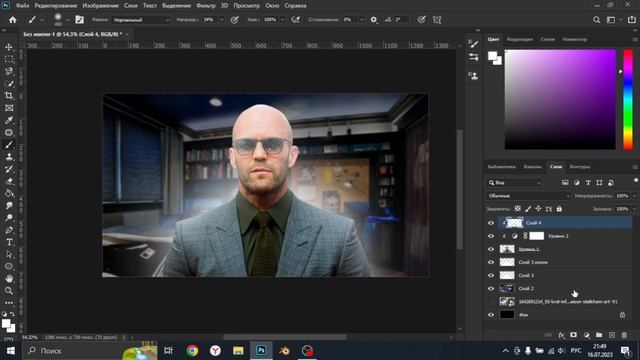Select the Clone Stamp tool

(x=9, y=157)
